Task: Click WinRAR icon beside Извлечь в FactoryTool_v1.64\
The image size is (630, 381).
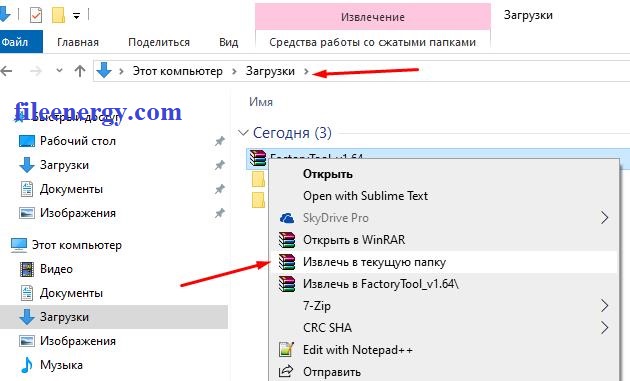Action: coord(287,284)
